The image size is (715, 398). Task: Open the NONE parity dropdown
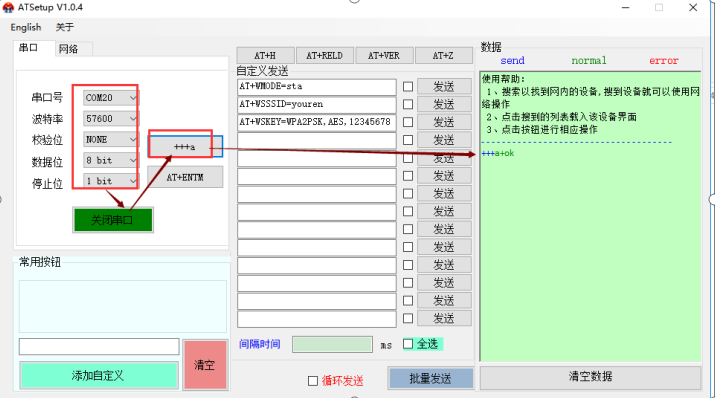[111, 140]
